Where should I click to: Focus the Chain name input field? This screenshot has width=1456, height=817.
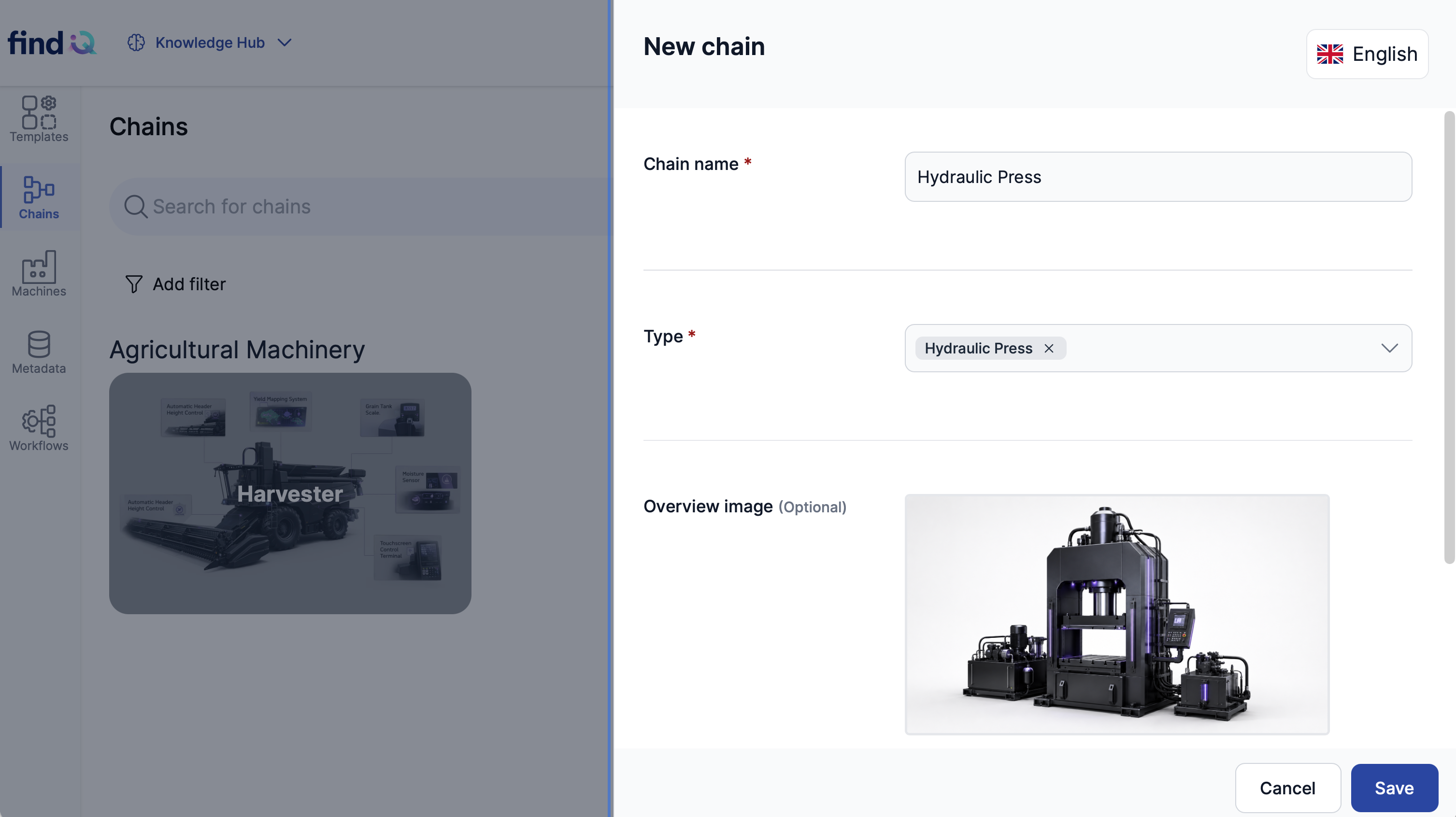coord(1158,177)
